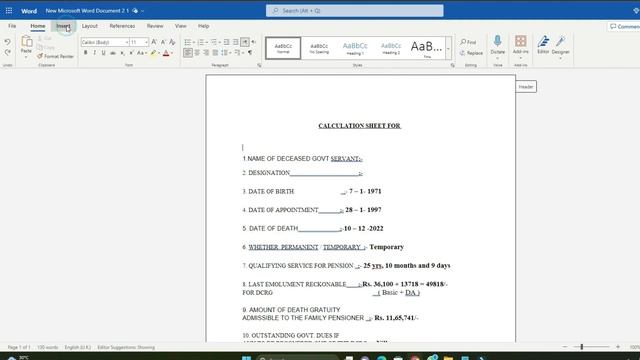Increase paragraph indent

(236, 42)
